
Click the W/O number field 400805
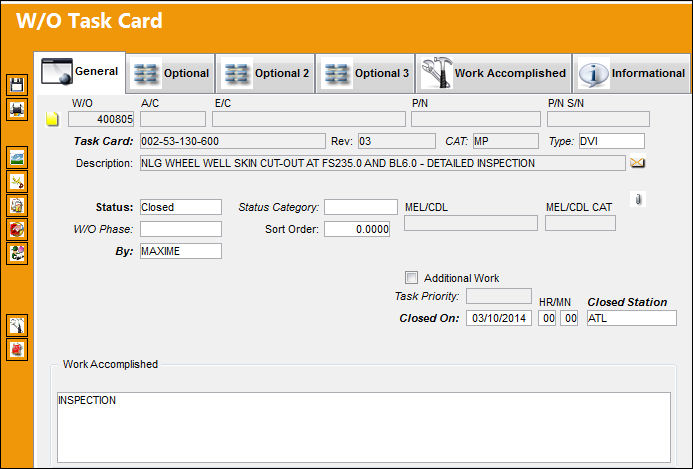point(101,119)
